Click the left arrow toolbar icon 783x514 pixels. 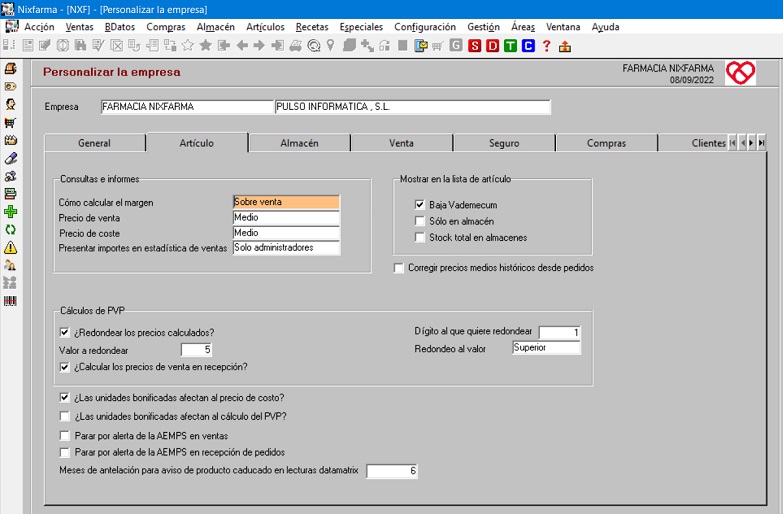242,46
